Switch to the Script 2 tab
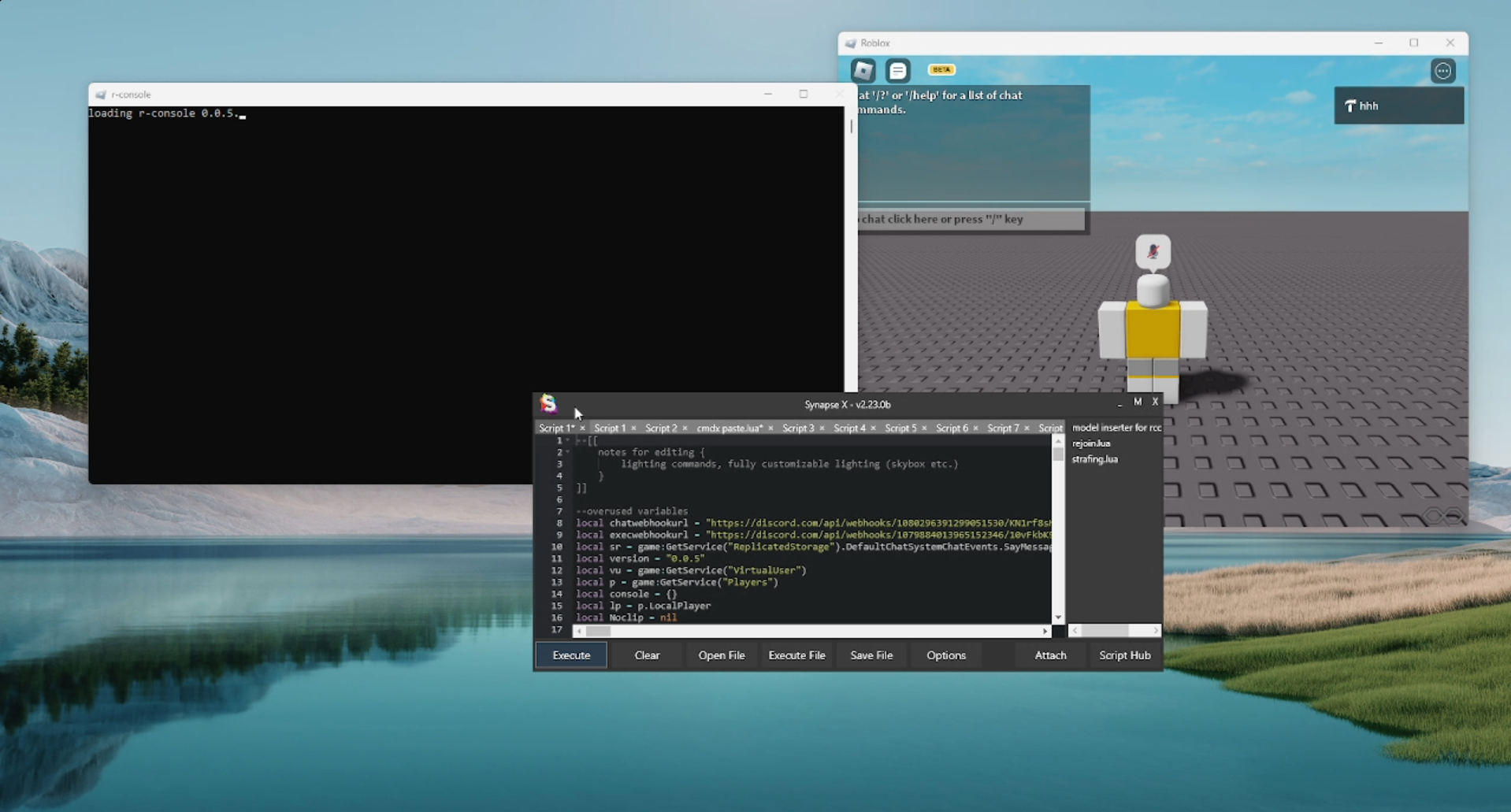1511x812 pixels. point(661,428)
